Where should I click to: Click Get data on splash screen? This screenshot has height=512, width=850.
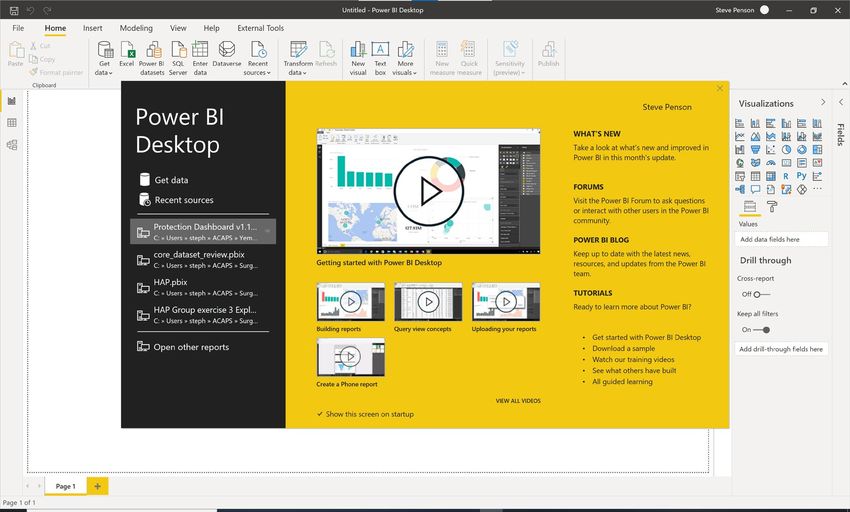[164, 180]
